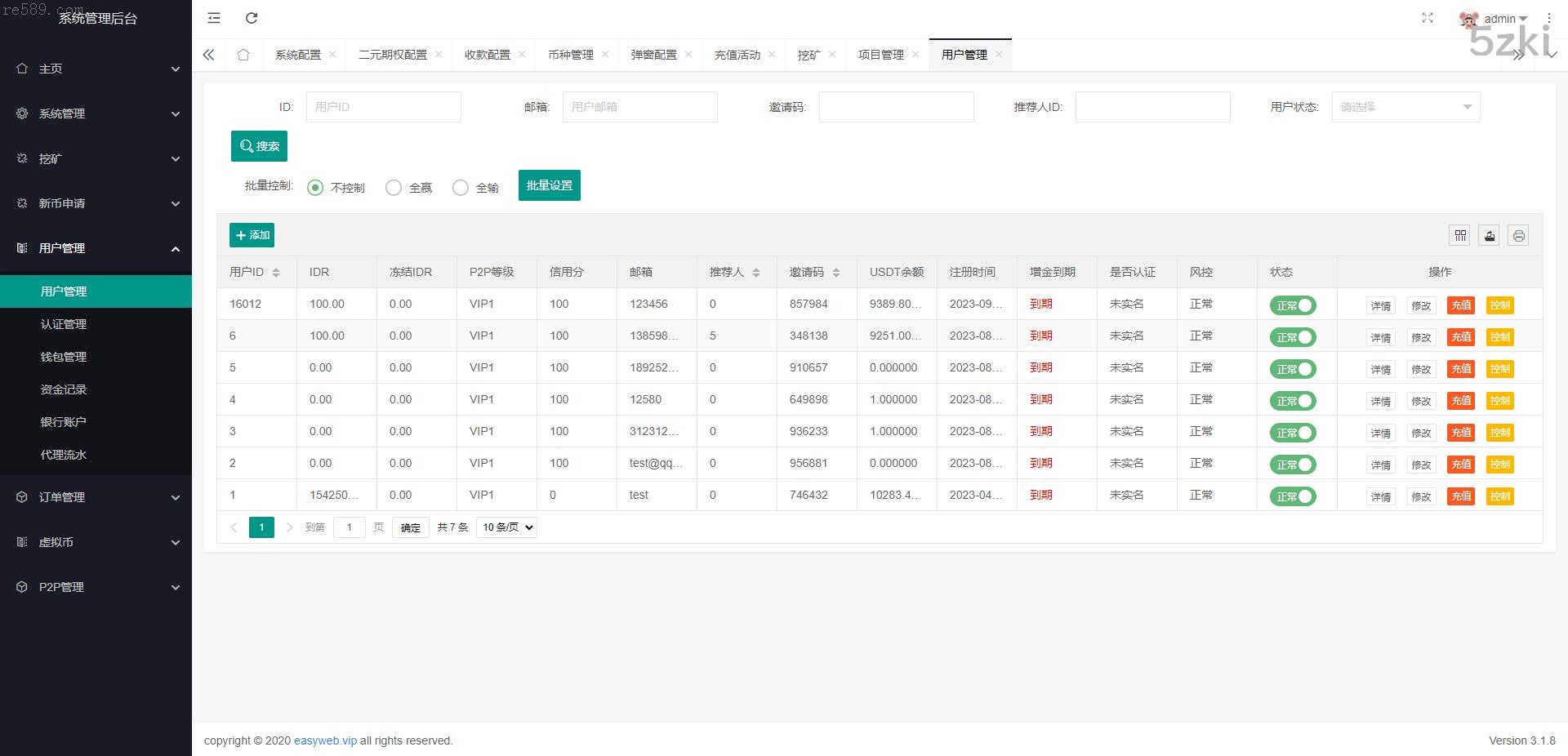Open the column filter grid icon
The width and height of the screenshot is (1568, 756).
pos(1460,236)
